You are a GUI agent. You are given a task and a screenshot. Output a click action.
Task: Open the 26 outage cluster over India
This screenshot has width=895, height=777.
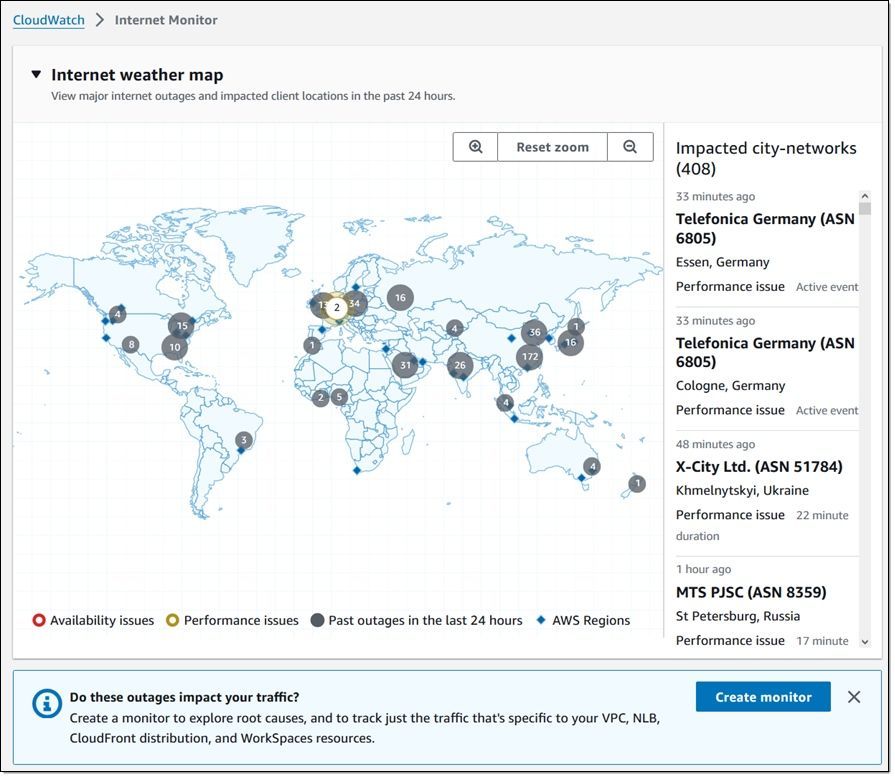(x=459, y=365)
